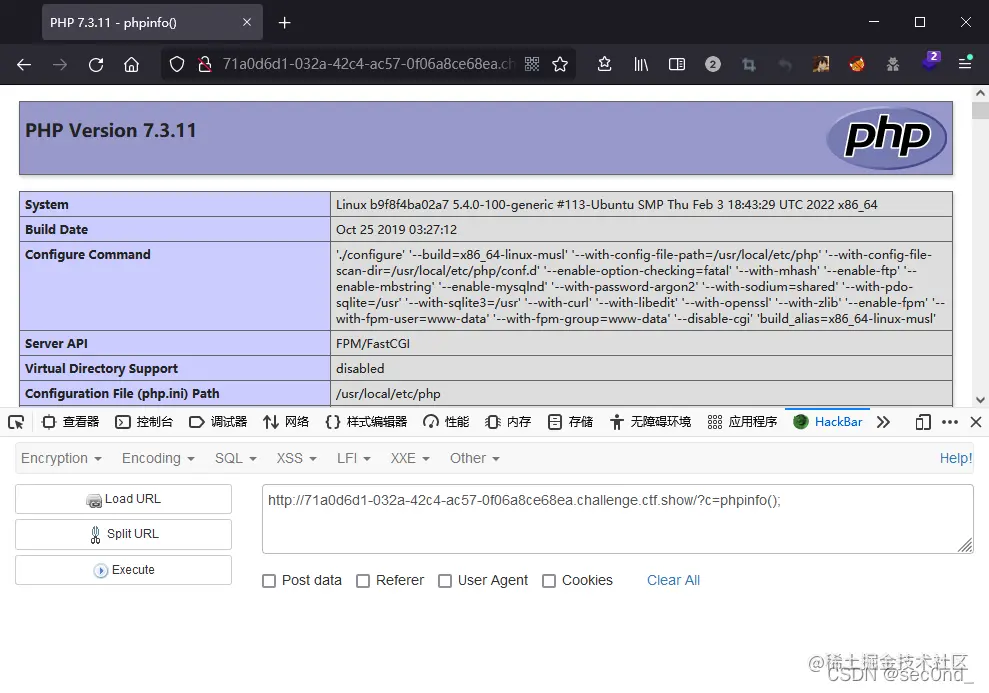Open the Inspector (查看器) panel
Viewport: 989px width, 693px height.
coord(70,422)
